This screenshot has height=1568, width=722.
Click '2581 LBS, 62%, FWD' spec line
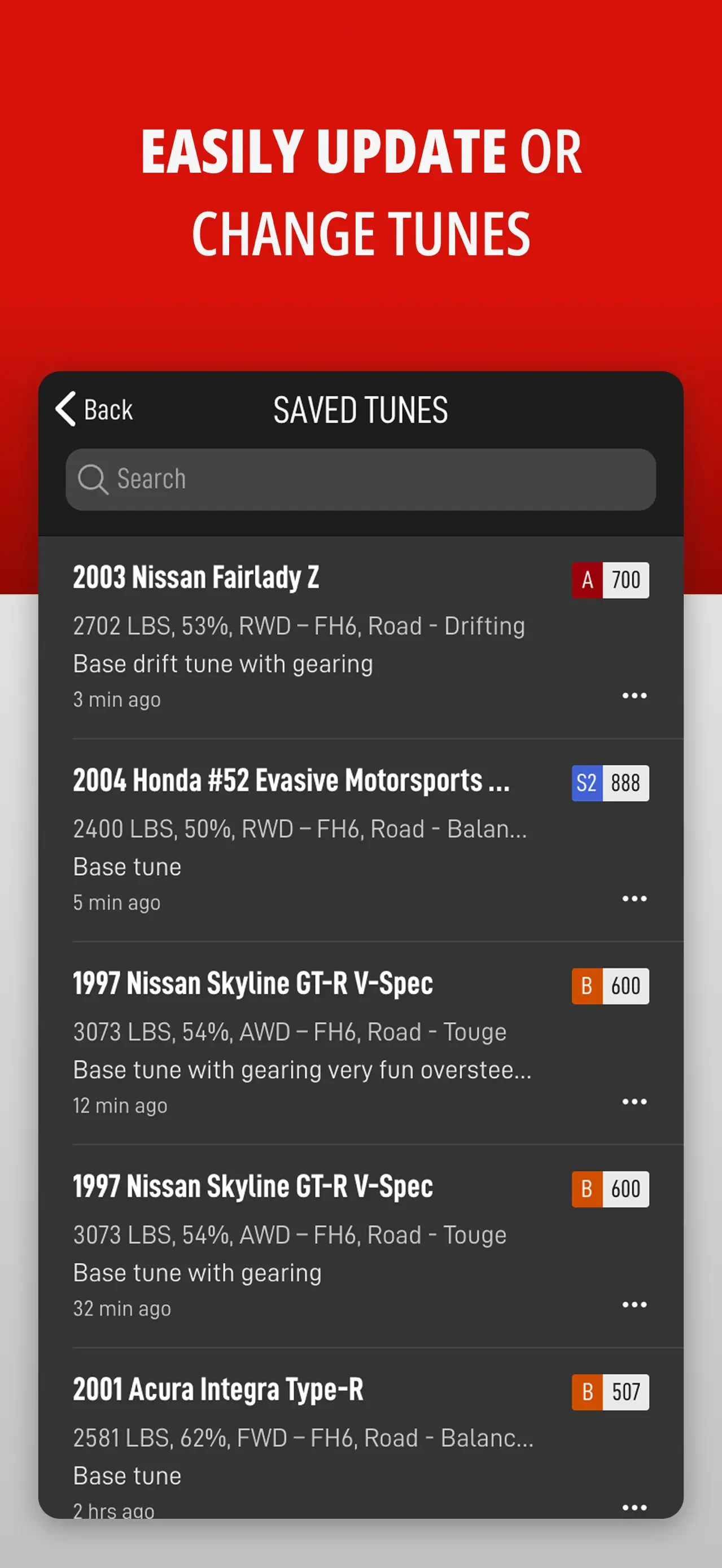click(x=303, y=1438)
